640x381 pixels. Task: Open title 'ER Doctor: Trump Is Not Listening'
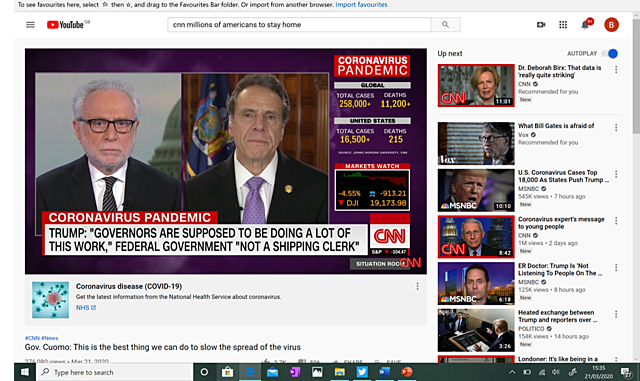pos(560,270)
